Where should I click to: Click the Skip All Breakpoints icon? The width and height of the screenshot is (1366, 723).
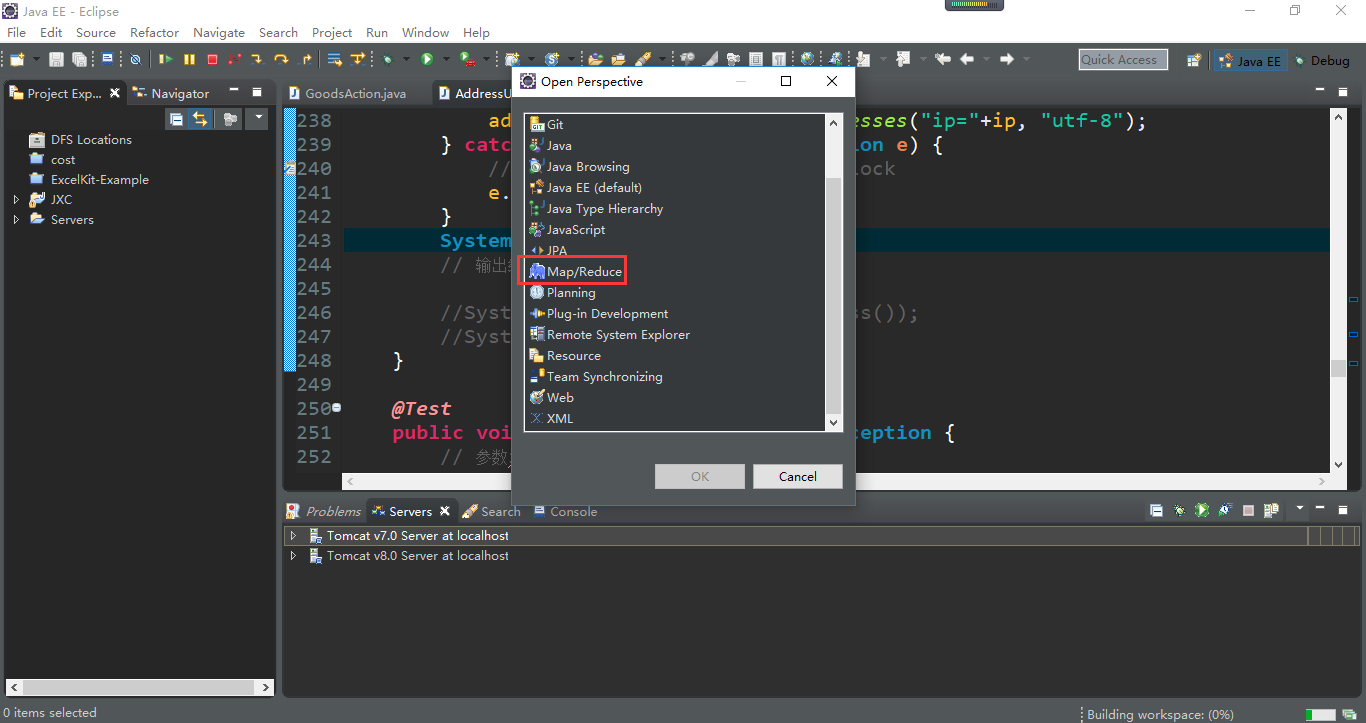tap(136, 60)
